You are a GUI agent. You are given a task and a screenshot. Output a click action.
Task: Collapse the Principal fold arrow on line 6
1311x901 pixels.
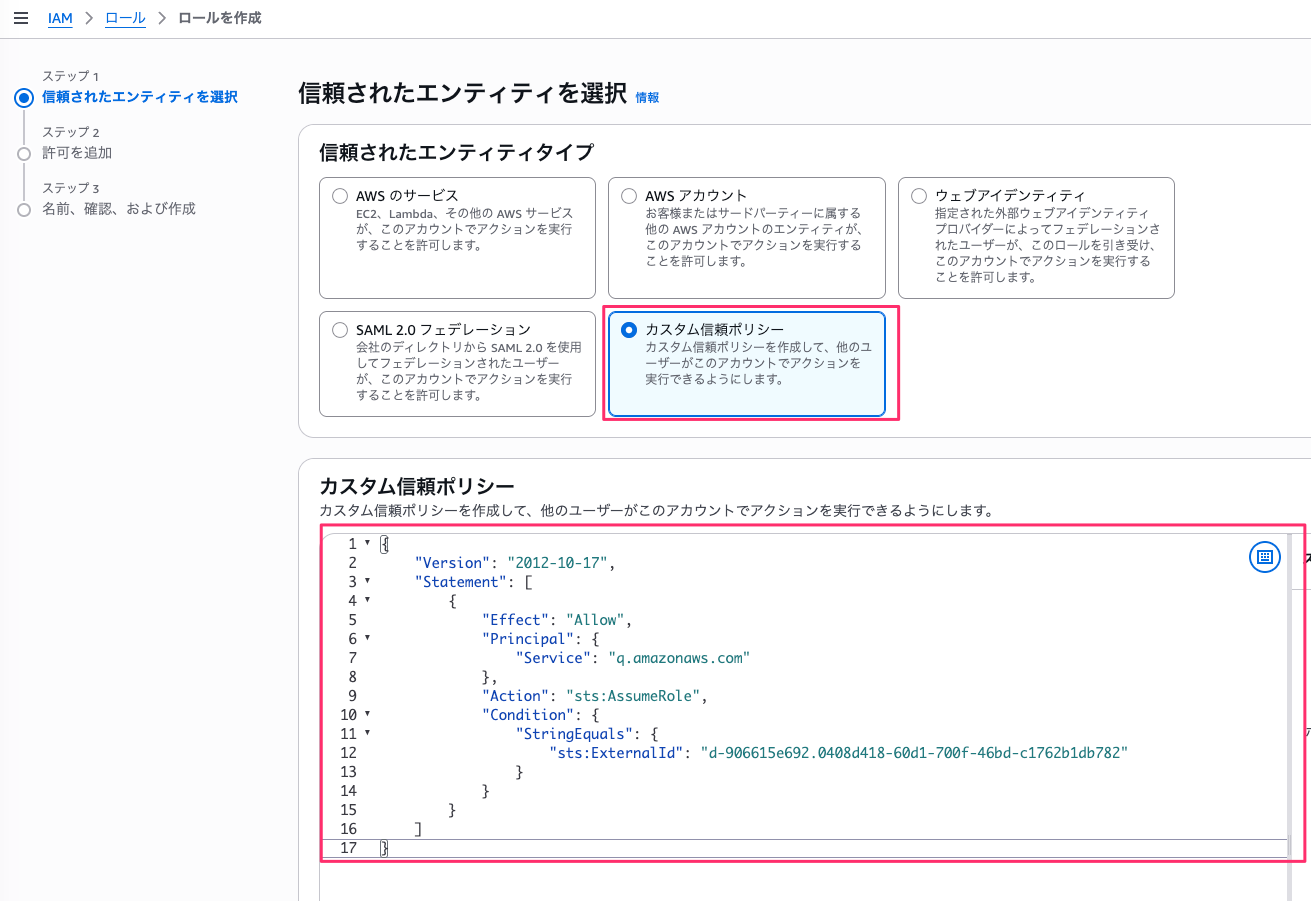[367, 638]
